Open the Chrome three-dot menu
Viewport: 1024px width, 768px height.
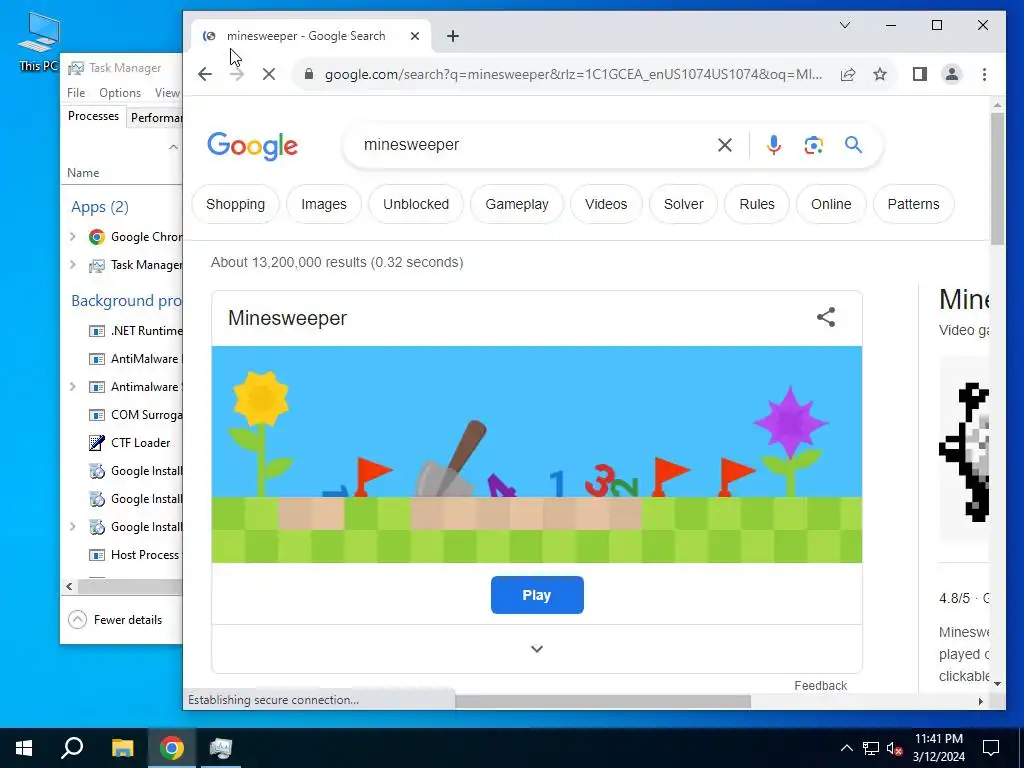click(x=984, y=74)
